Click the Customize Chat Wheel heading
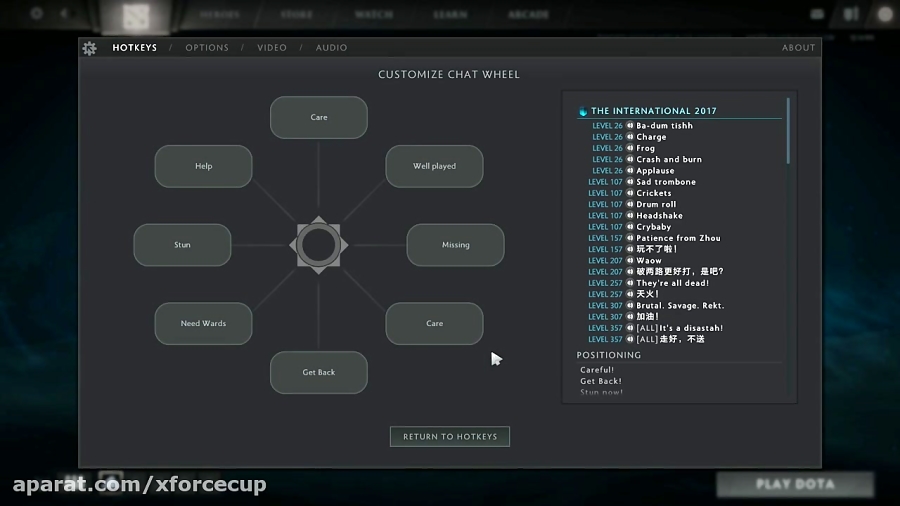 tap(449, 75)
